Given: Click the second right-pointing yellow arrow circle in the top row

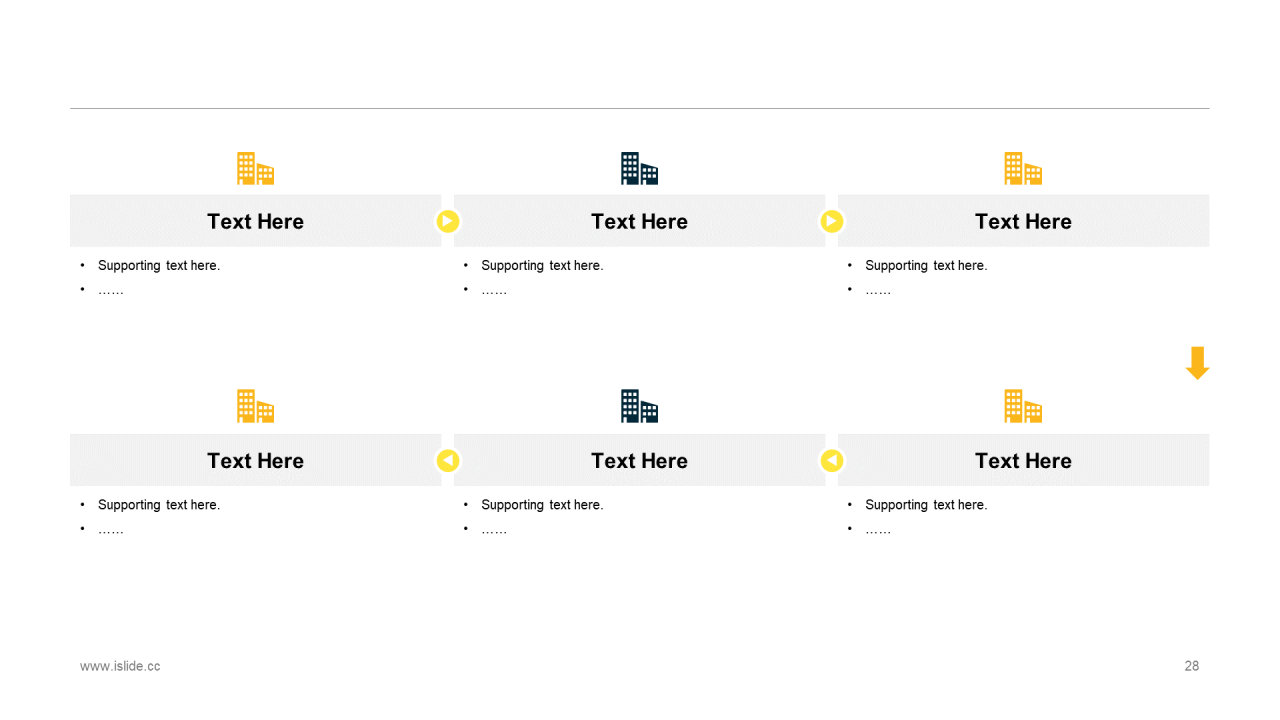Looking at the screenshot, I should click(x=831, y=221).
